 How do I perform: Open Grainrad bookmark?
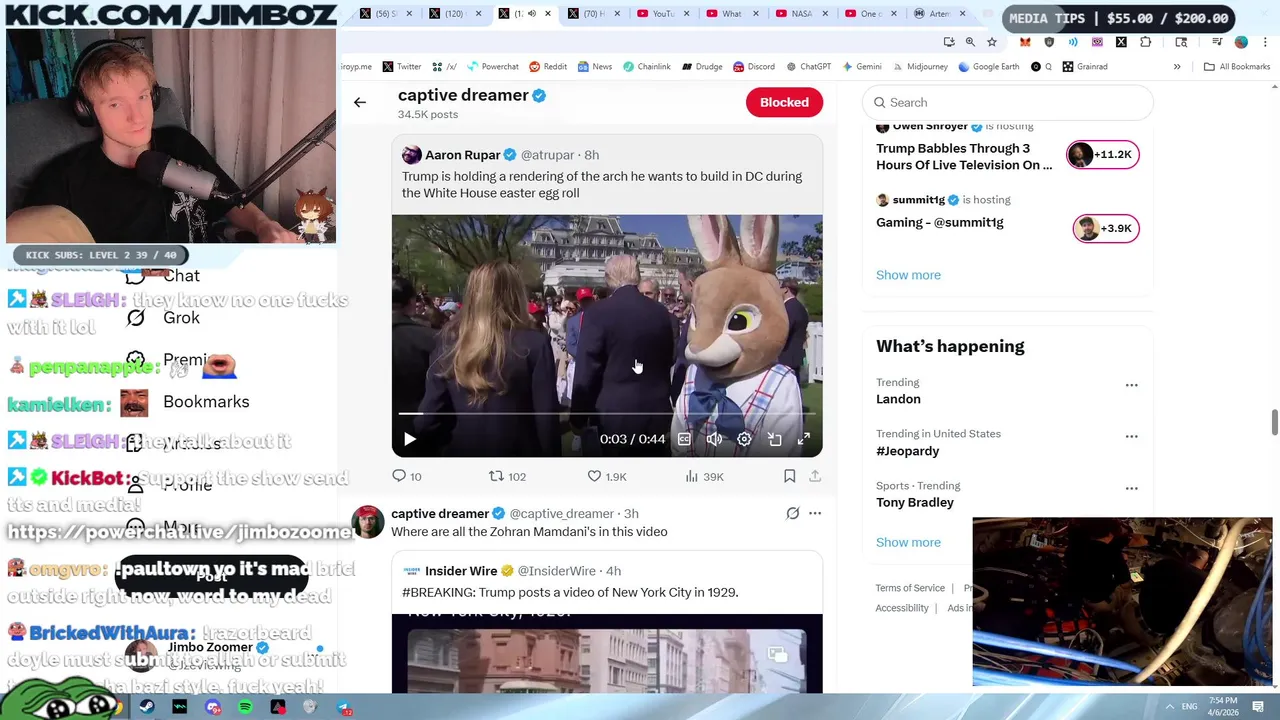click(1084, 67)
